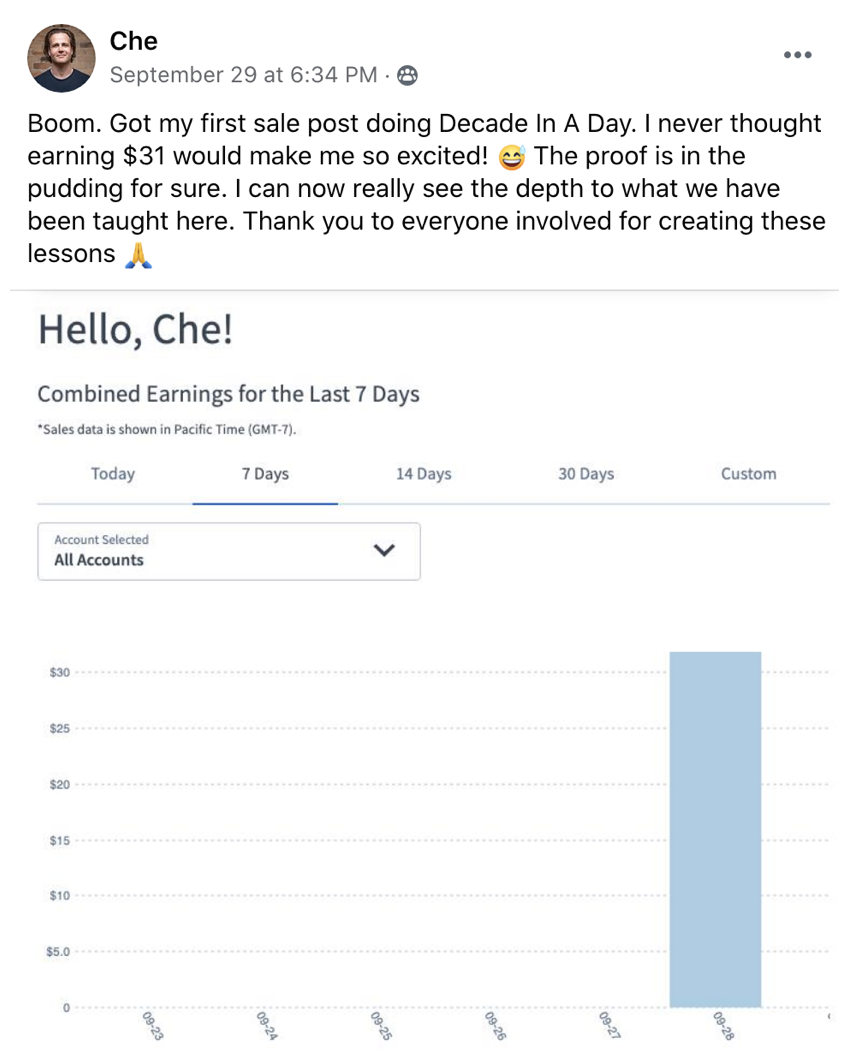Click the 09-28 earnings bar
The height and width of the screenshot is (1056, 850).
pyautogui.click(x=715, y=829)
